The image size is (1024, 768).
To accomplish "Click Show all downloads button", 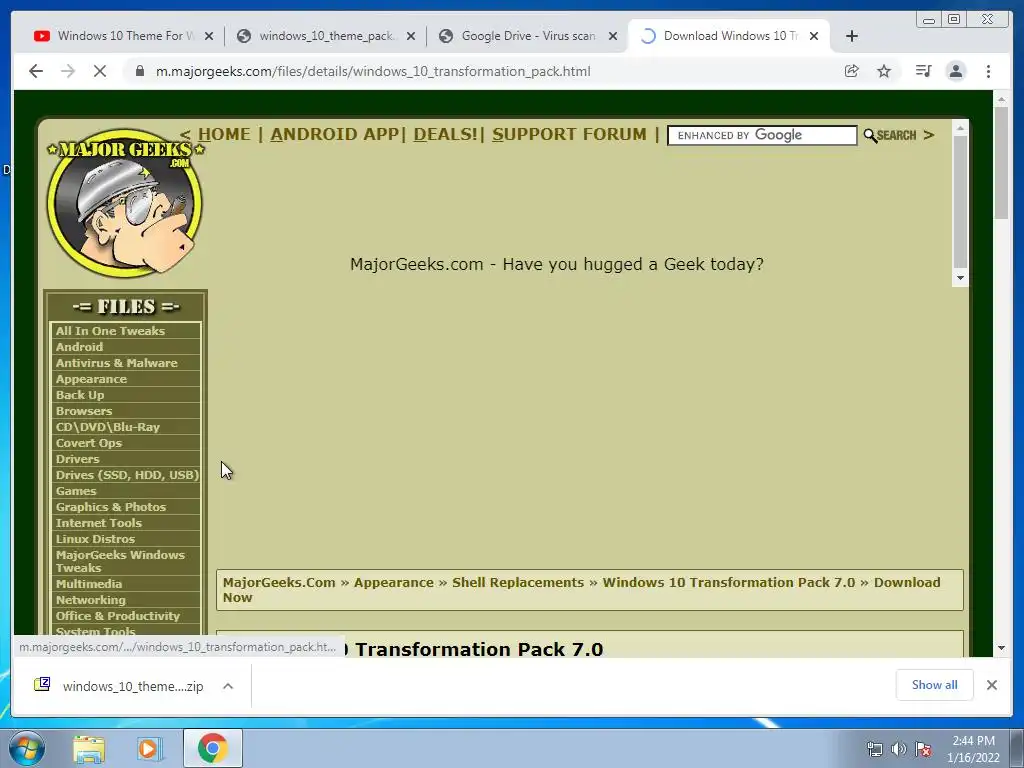I will (x=935, y=685).
